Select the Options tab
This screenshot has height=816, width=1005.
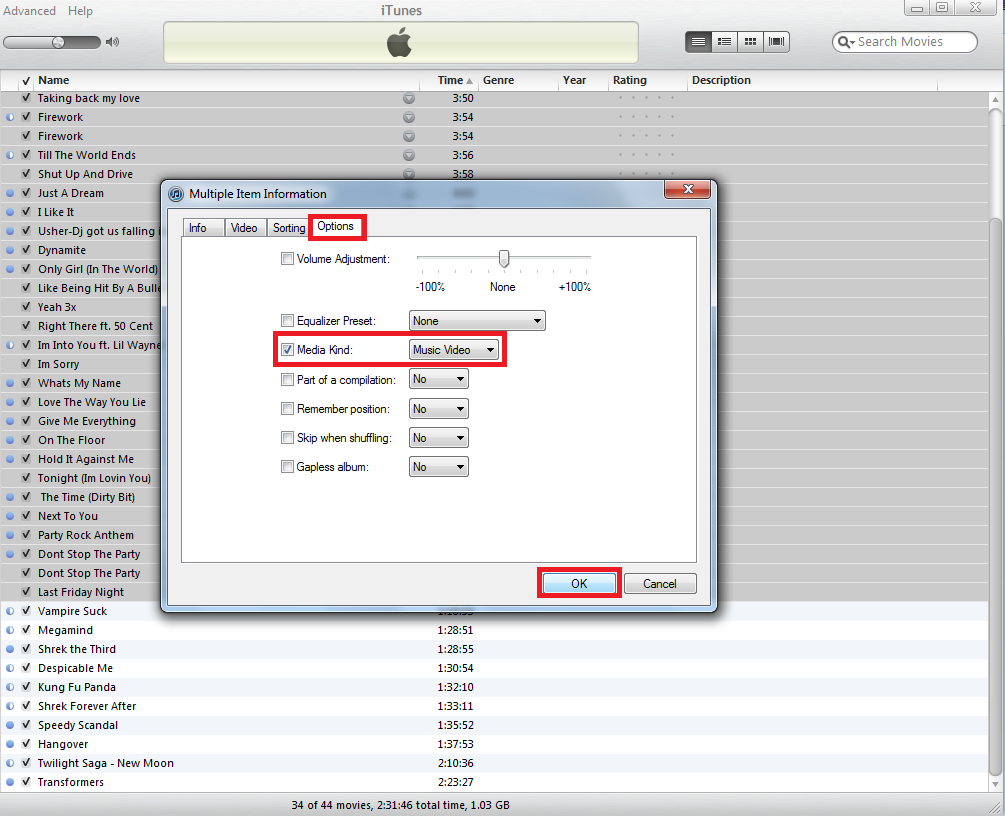pos(336,226)
